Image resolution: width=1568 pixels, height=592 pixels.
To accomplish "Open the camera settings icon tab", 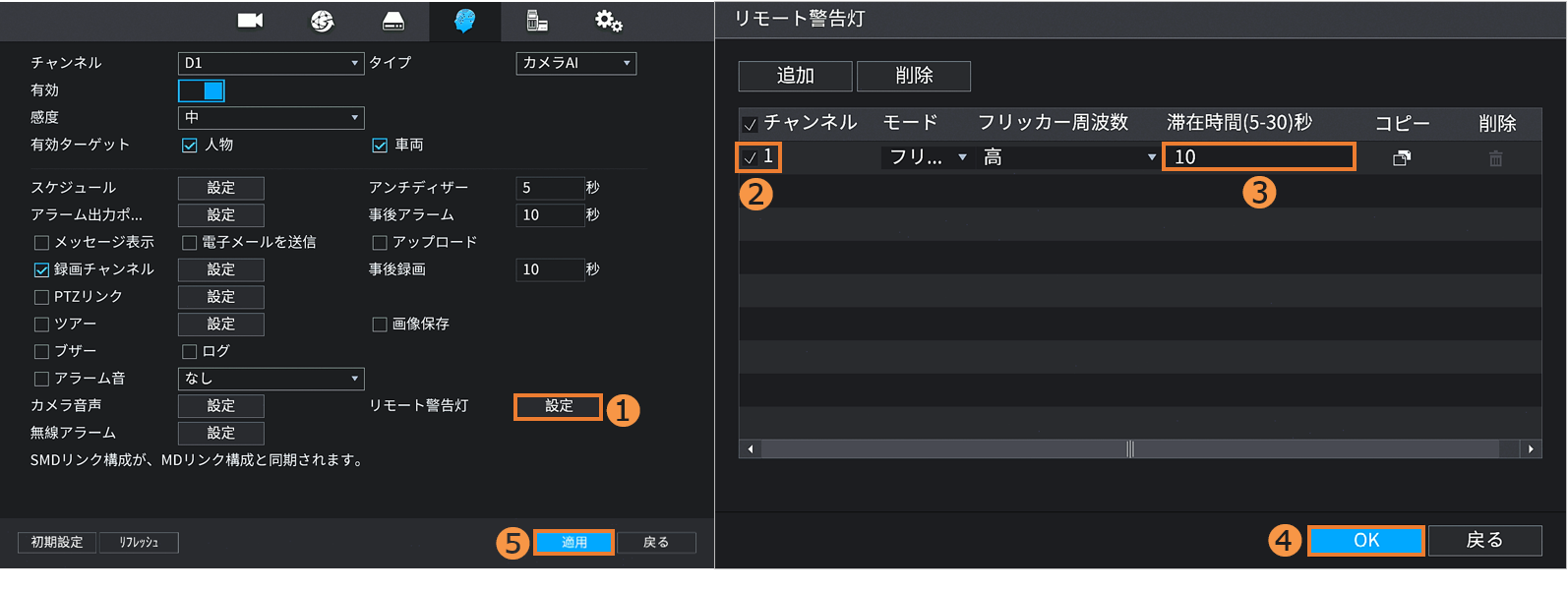I will (x=250, y=21).
